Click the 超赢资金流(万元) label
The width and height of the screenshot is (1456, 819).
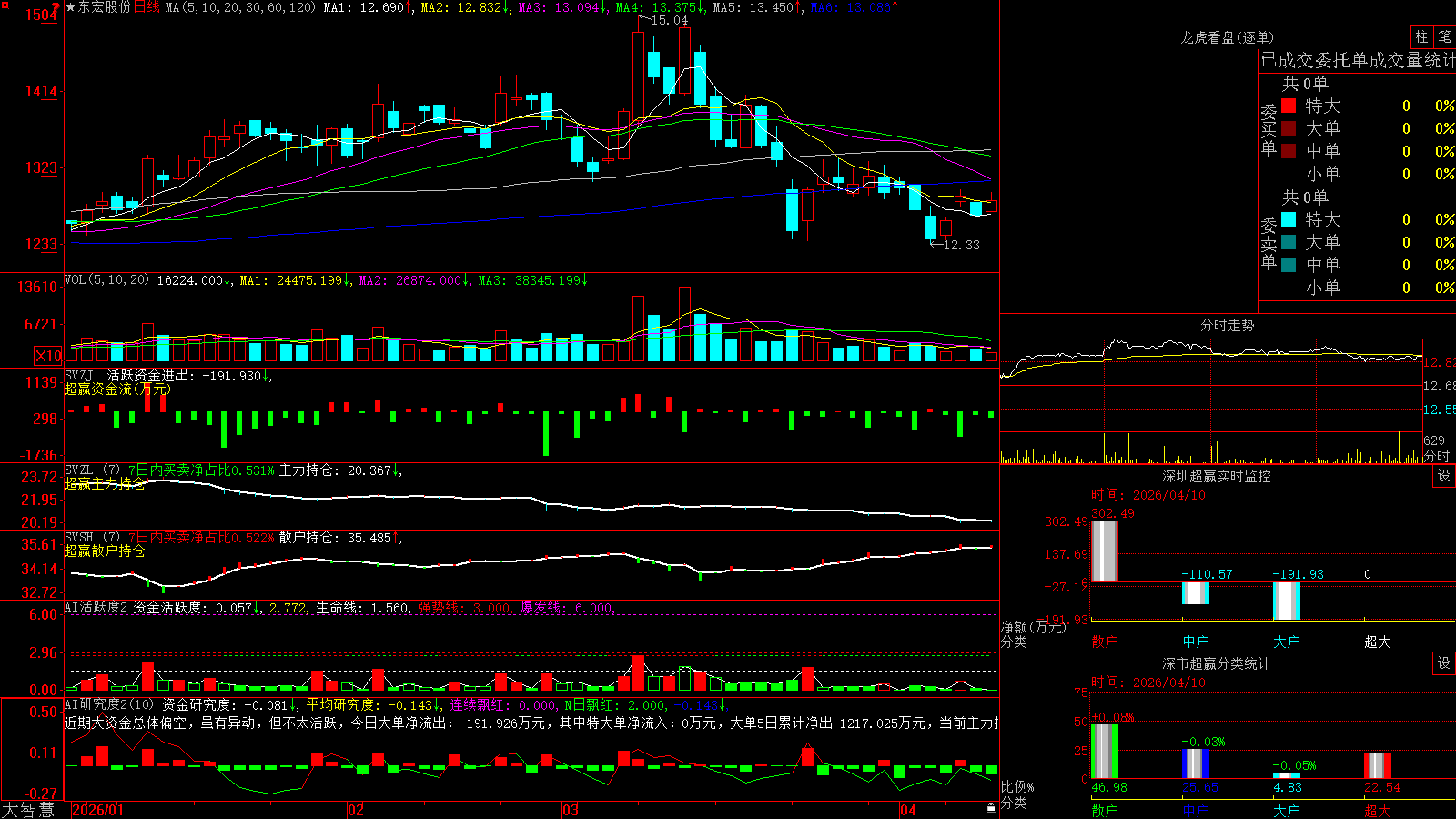click(x=117, y=389)
